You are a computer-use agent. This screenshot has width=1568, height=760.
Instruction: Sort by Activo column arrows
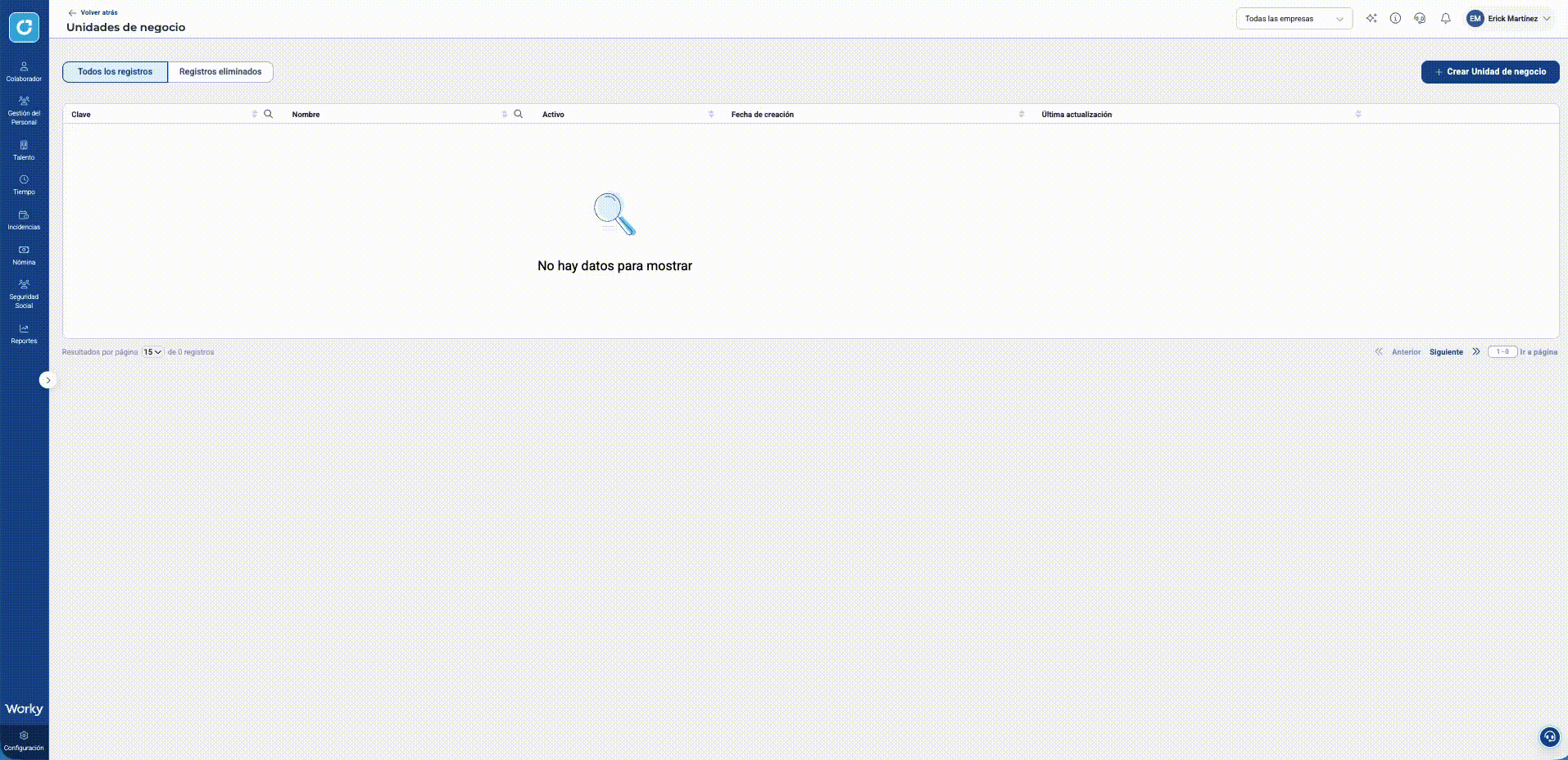[711, 115]
